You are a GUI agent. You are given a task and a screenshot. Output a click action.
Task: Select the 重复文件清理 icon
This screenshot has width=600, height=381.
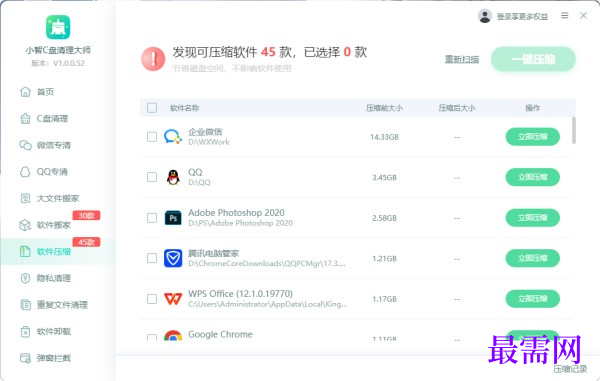25,305
